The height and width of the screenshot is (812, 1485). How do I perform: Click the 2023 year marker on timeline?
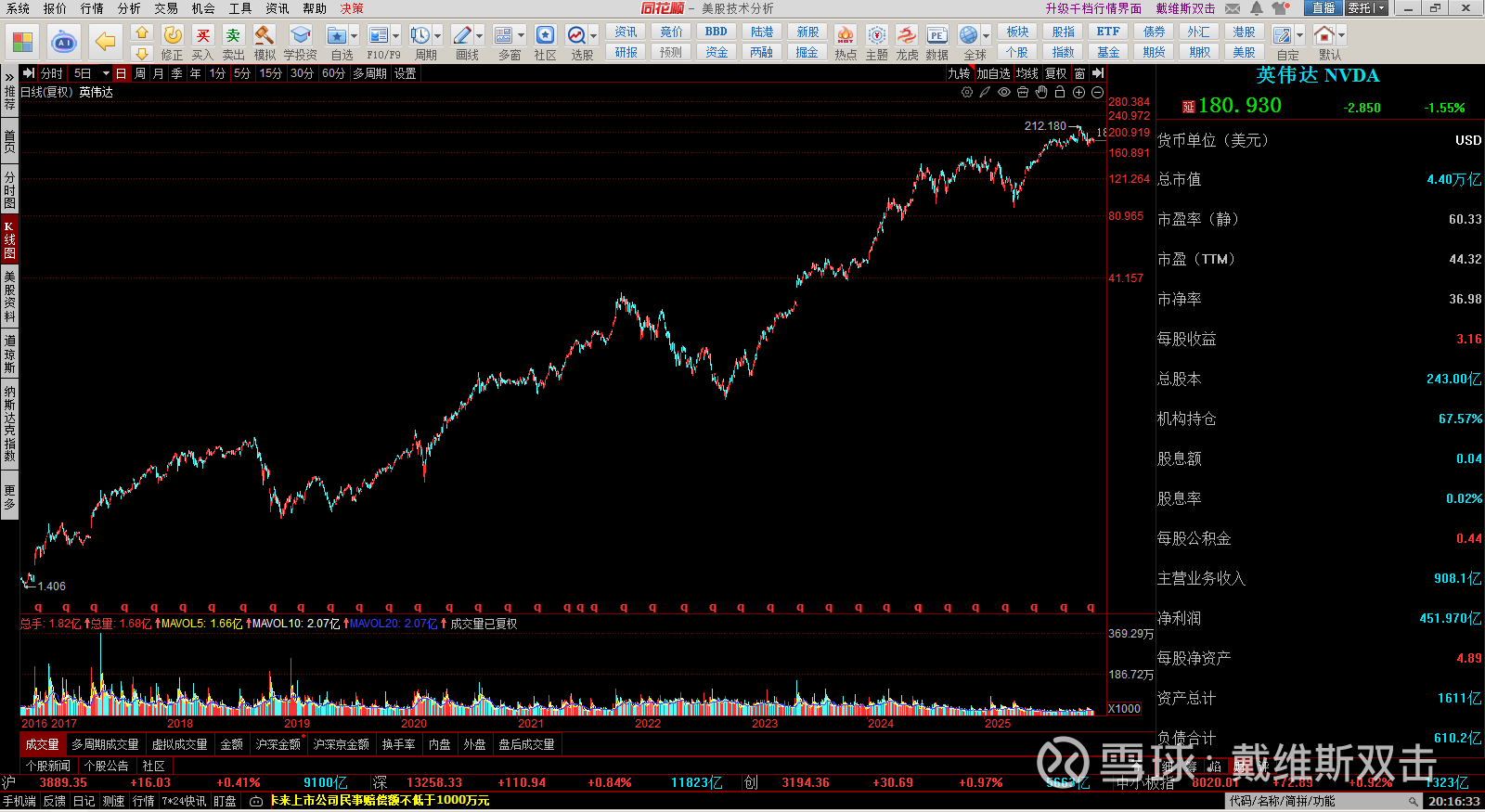click(765, 724)
